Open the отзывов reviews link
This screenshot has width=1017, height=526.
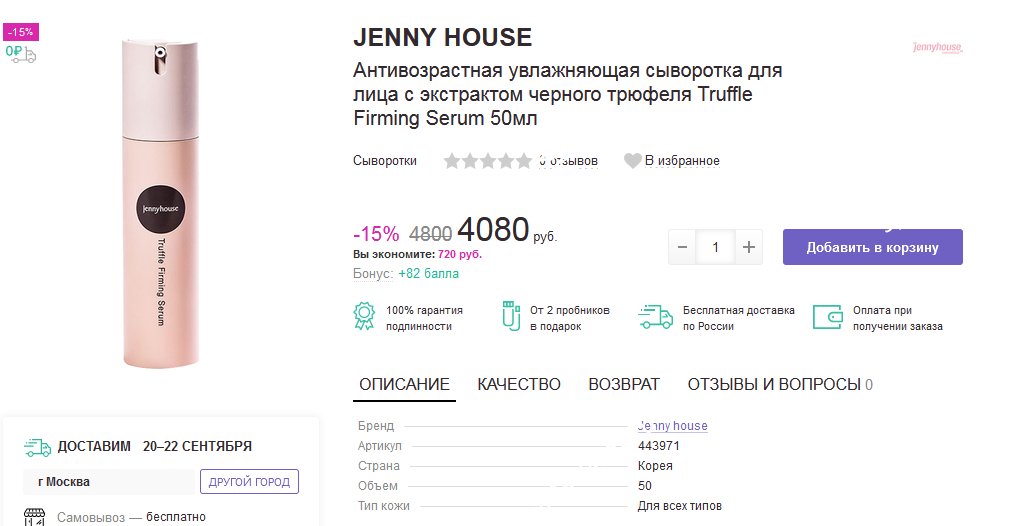[568, 161]
